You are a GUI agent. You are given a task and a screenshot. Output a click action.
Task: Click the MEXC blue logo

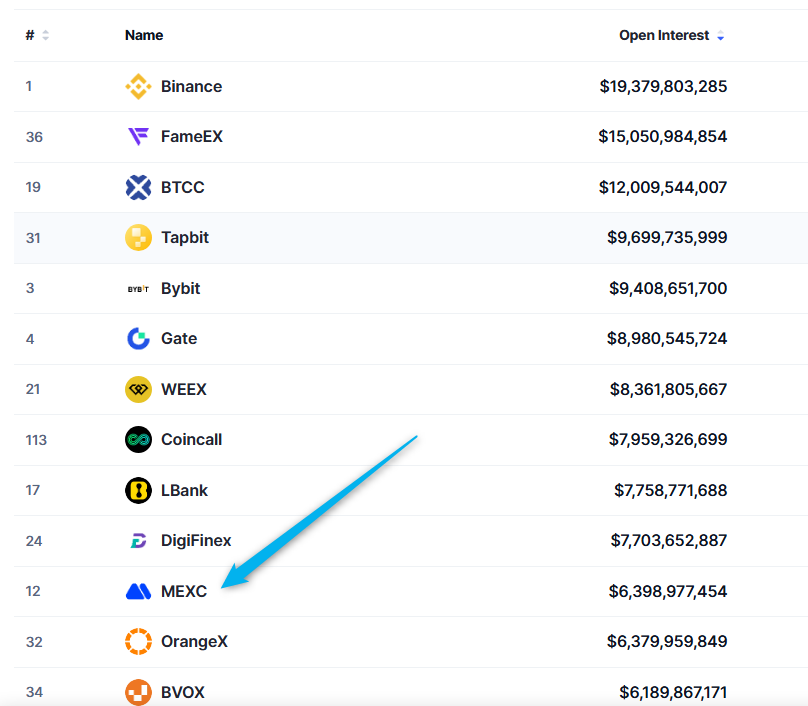(138, 591)
